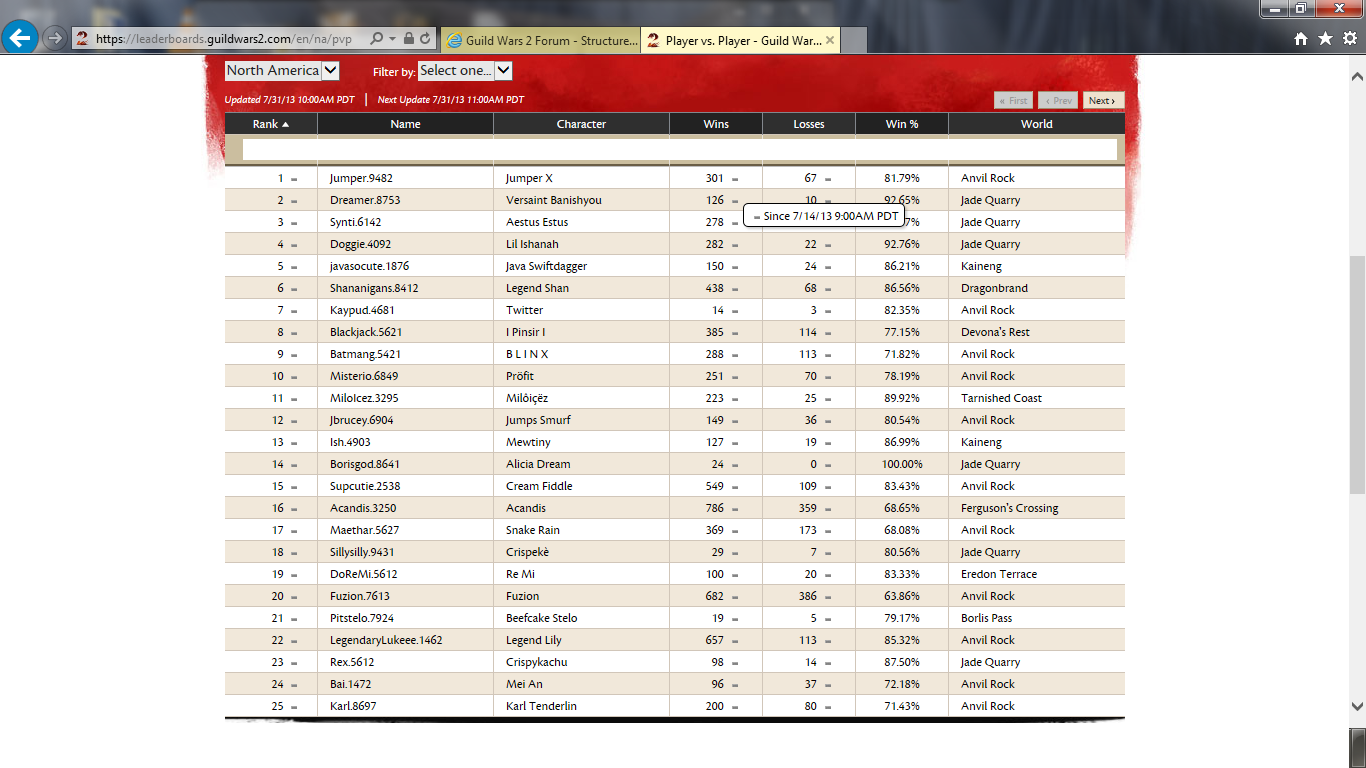Select name Supcutie.2538
Viewport: 1366px width, 768px height.
pyautogui.click(x=365, y=486)
